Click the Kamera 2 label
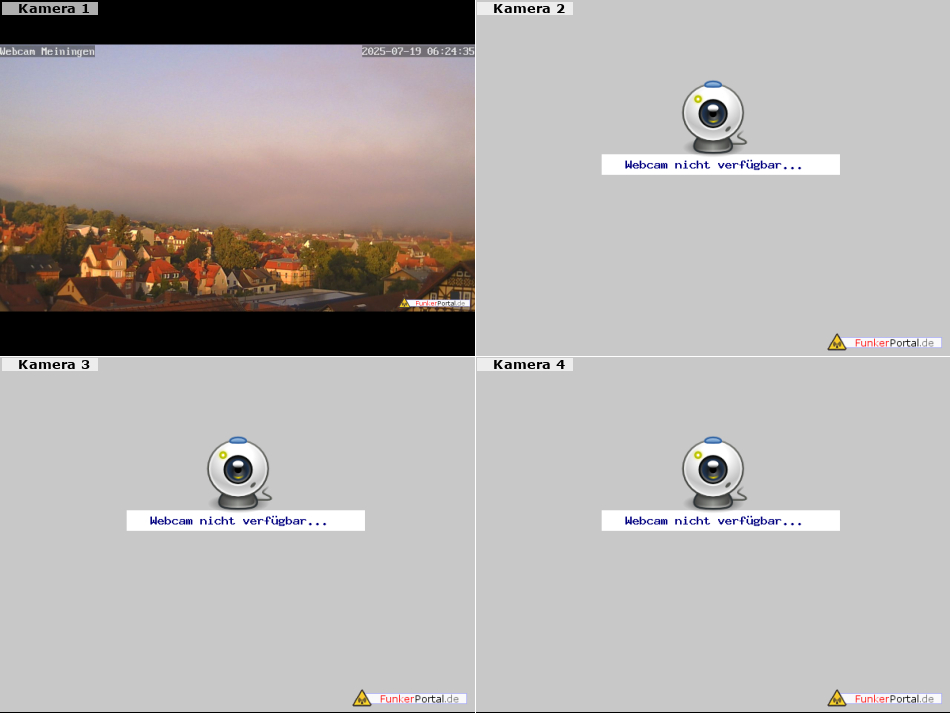The height and width of the screenshot is (713, 950). point(525,8)
